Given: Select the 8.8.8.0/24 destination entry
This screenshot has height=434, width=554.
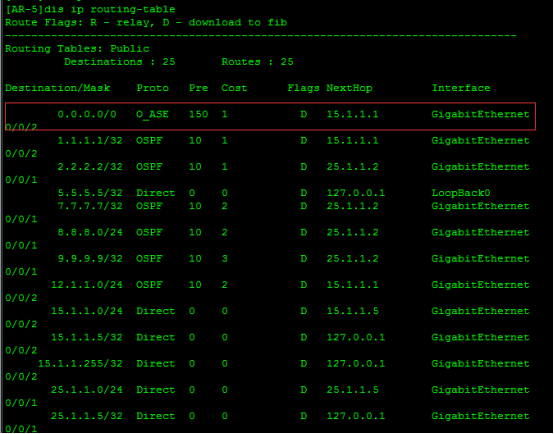Looking at the screenshot, I should [x=90, y=233].
